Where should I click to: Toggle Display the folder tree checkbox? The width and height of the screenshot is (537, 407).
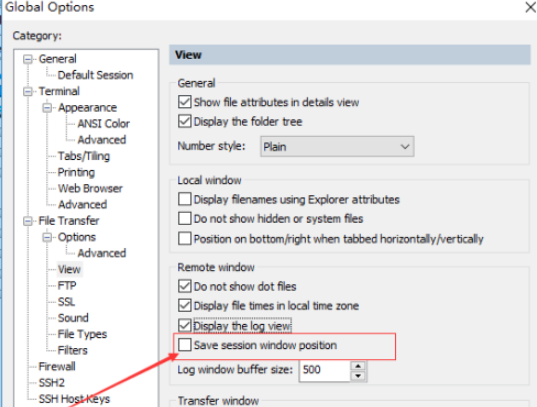tap(185, 121)
